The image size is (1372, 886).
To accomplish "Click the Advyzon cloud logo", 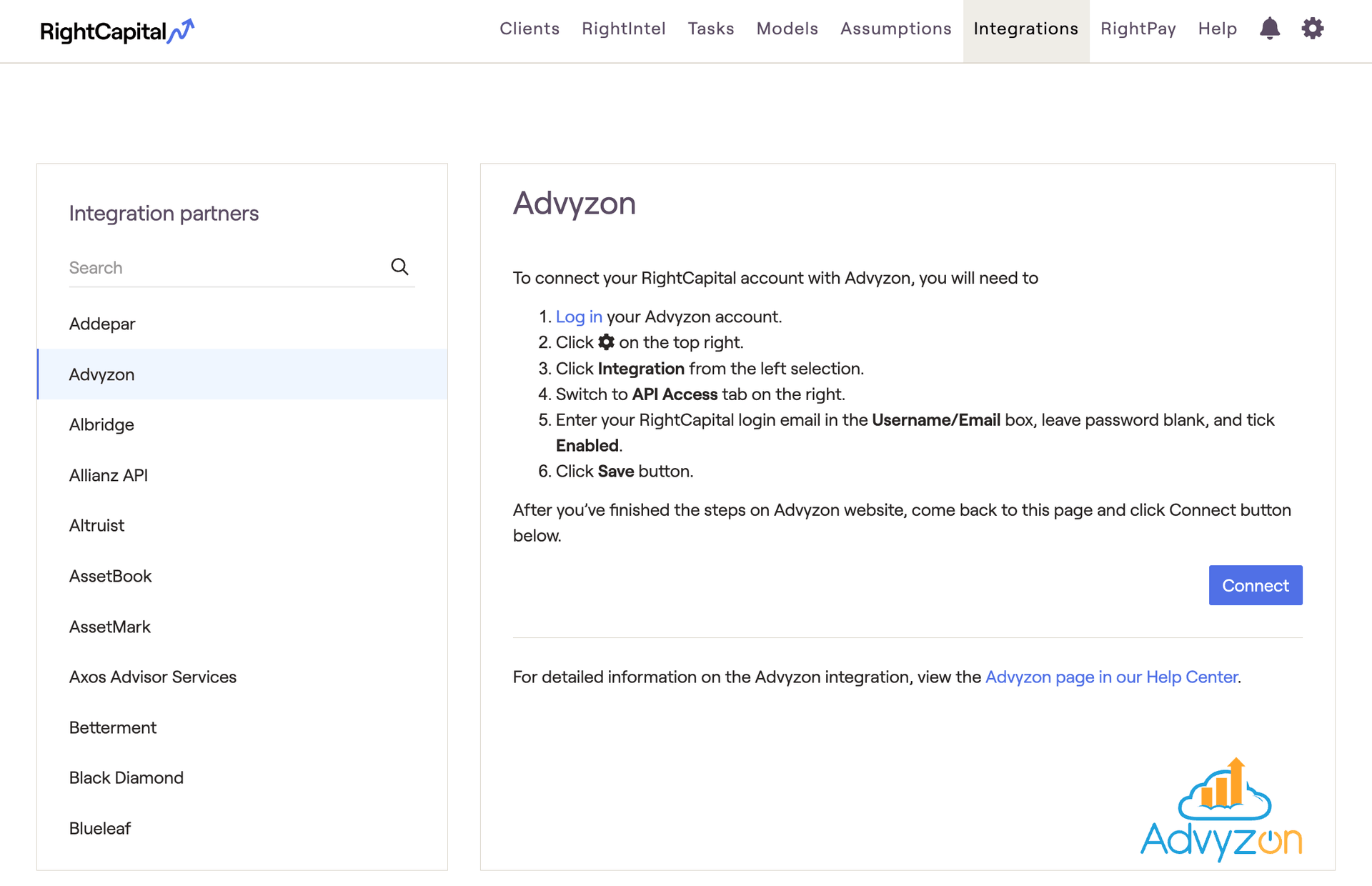I will point(1221,808).
